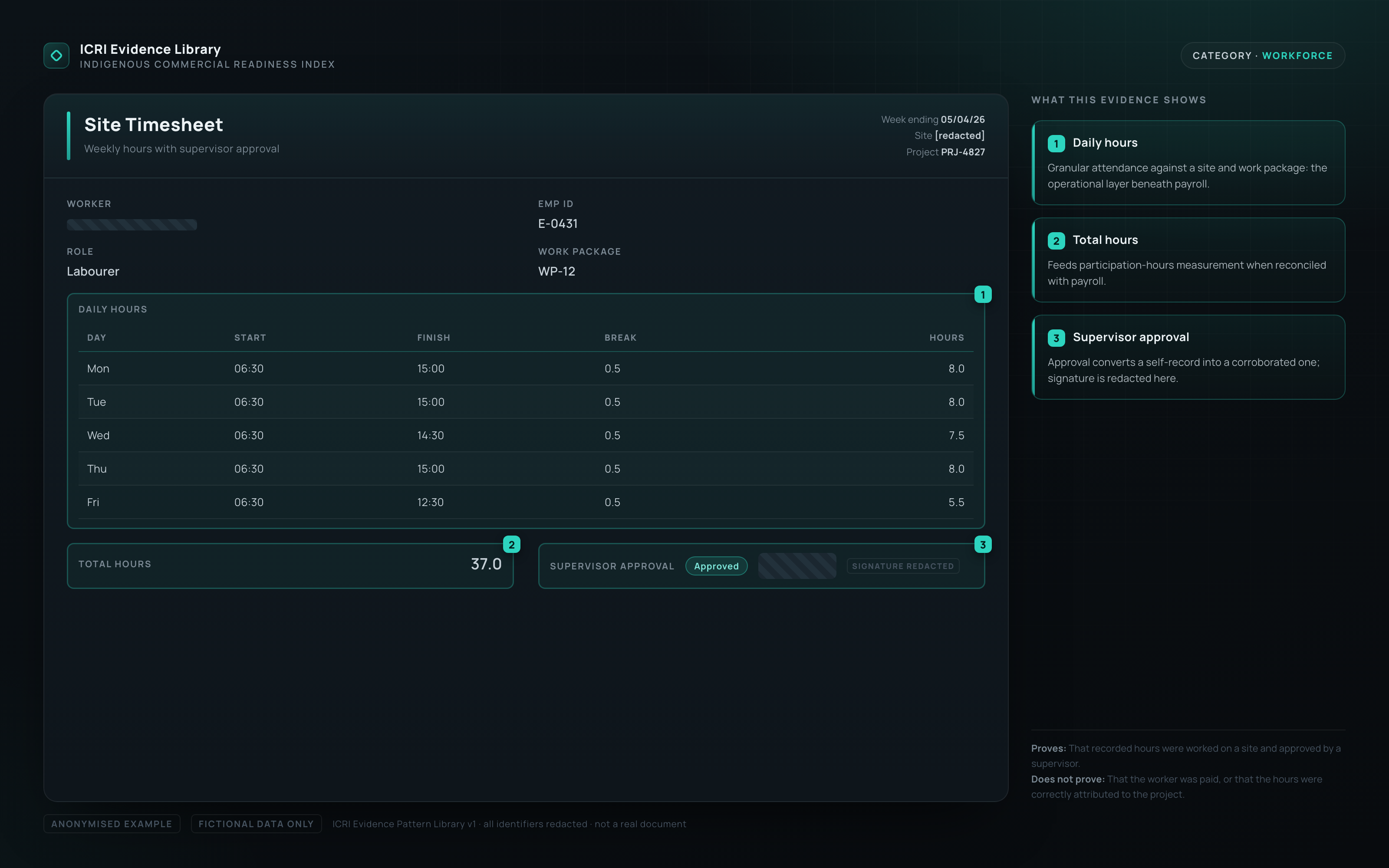Screen dimensions: 1389x868
Task: Click the Anonymised Example badge
Action: 112,824
